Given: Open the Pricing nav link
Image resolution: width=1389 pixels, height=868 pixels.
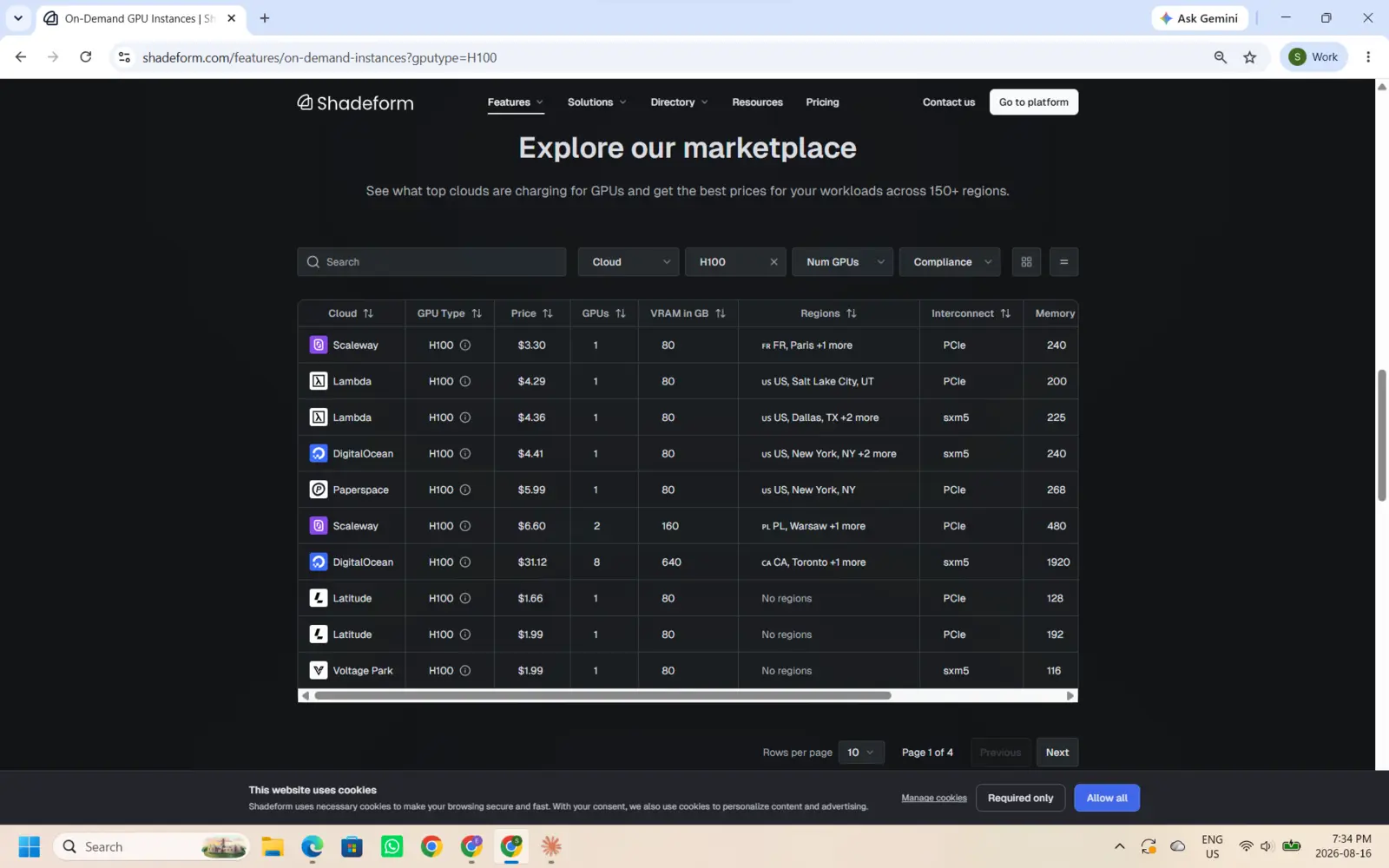Looking at the screenshot, I should (x=822, y=102).
